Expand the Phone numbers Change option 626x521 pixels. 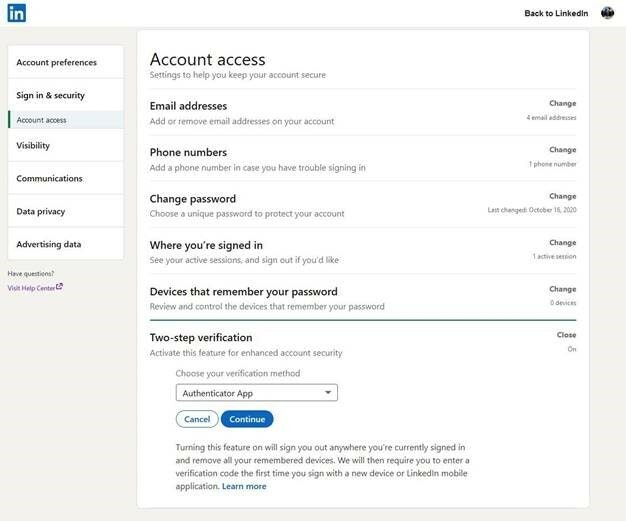click(562, 150)
